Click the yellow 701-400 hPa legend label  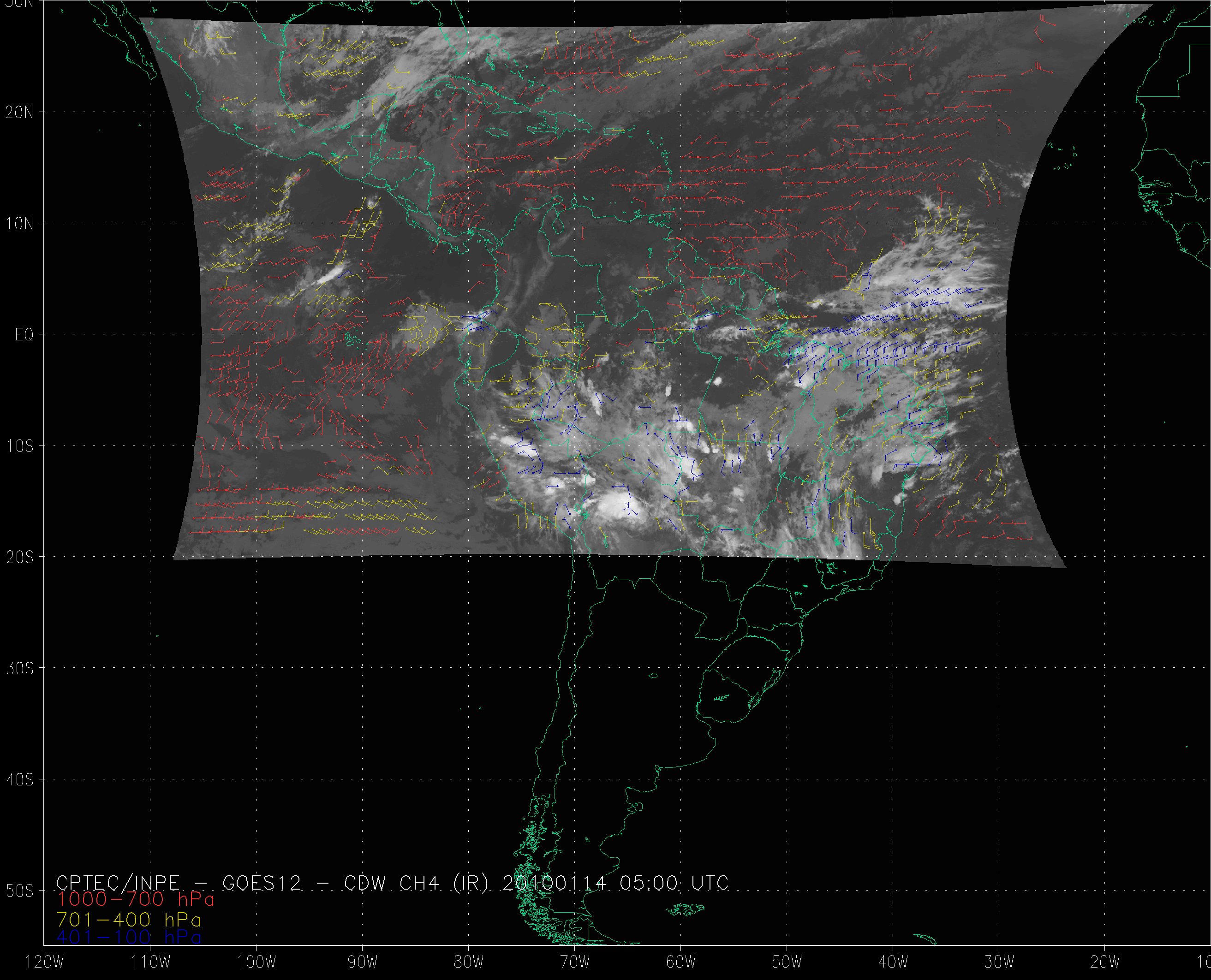coord(129,919)
